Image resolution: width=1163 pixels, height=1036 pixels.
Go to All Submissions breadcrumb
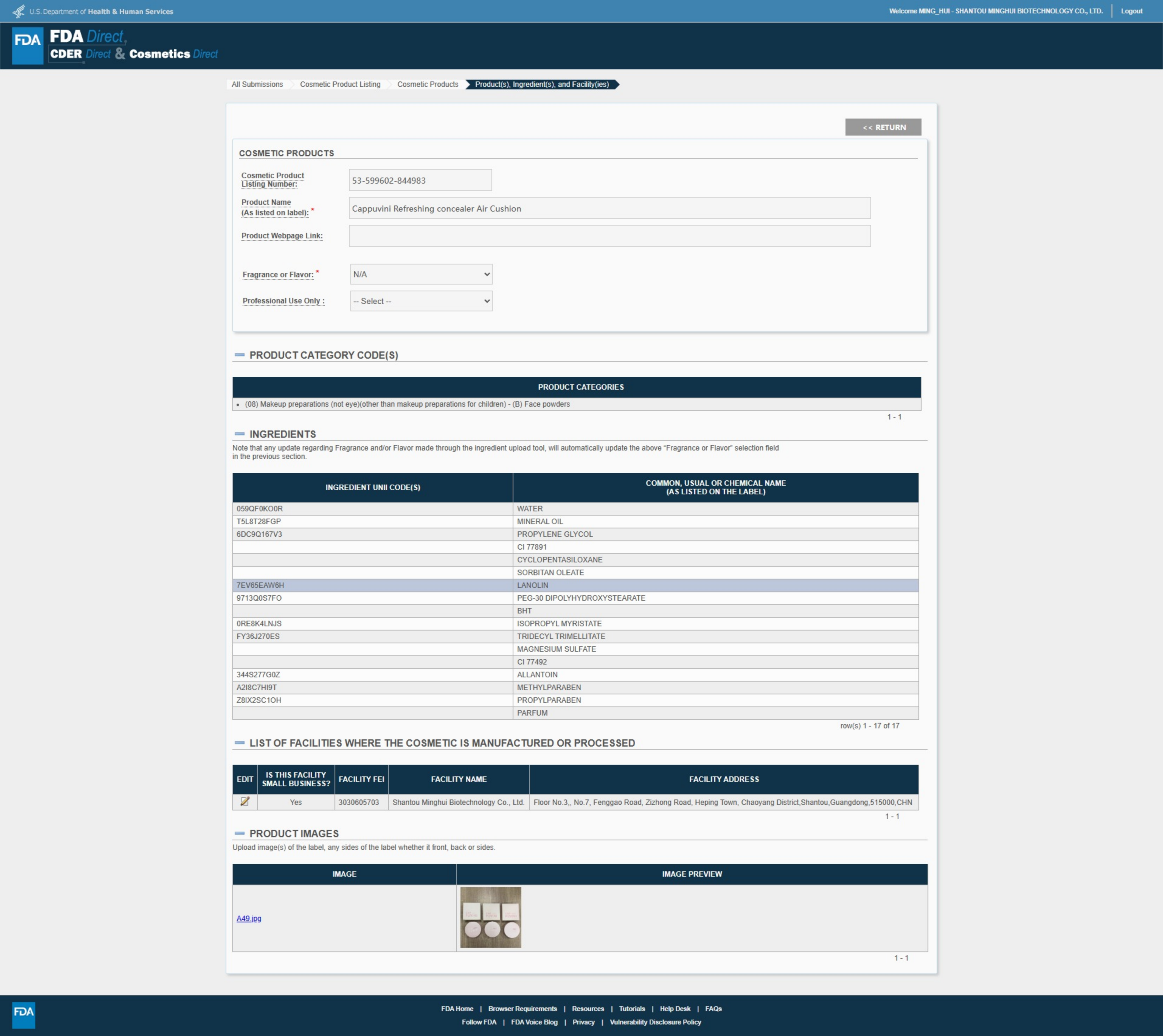[x=257, y=84]
